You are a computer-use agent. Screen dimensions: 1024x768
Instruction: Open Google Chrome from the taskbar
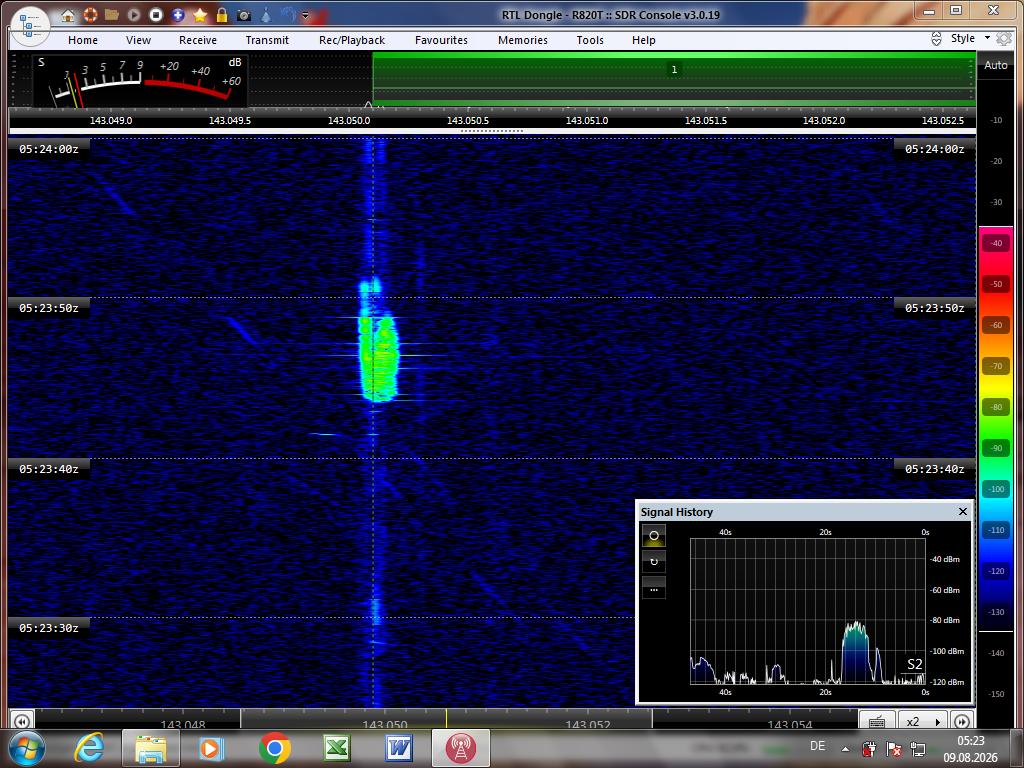pos(275,748)
